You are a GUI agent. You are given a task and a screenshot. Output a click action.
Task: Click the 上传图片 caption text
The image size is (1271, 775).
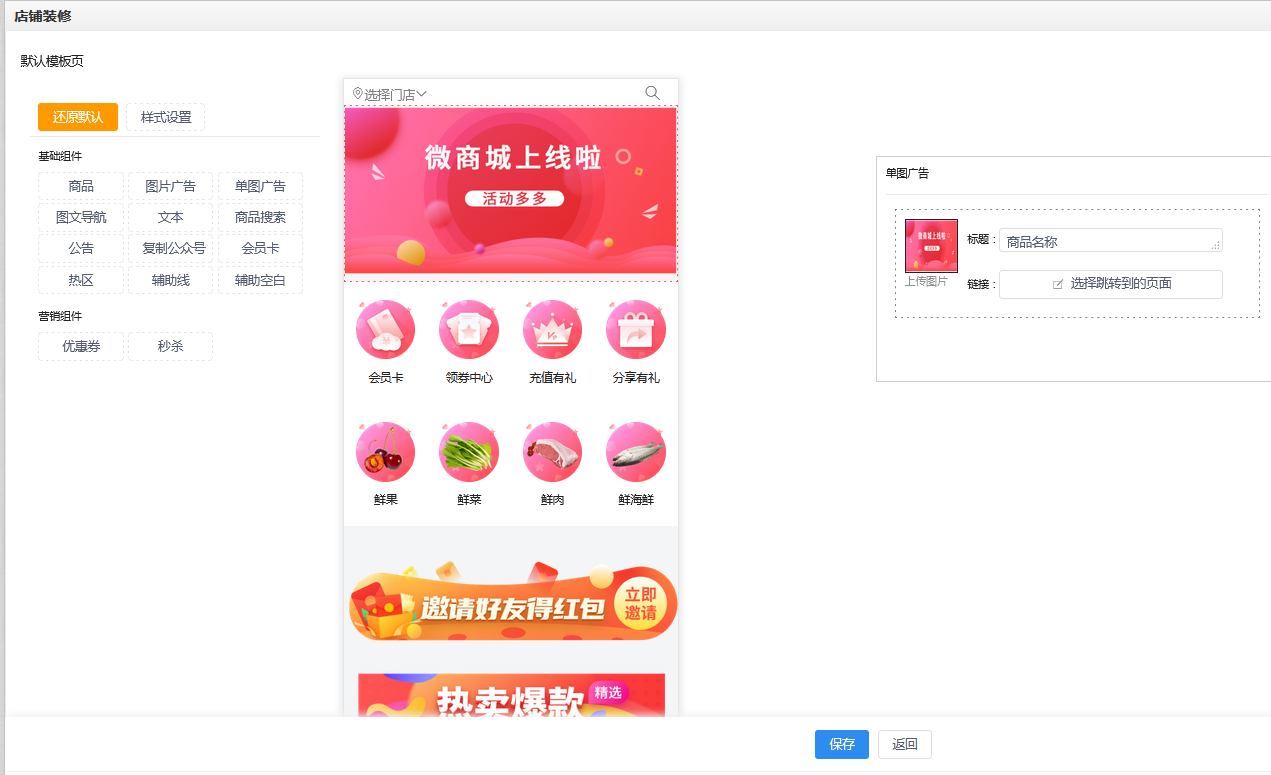pyautogui.click(x=926, y=281)
